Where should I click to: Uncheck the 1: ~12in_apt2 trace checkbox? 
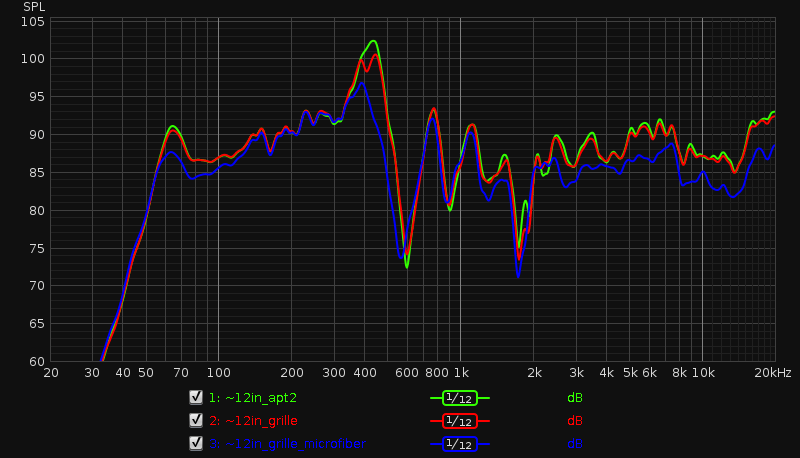pos(196,397)
